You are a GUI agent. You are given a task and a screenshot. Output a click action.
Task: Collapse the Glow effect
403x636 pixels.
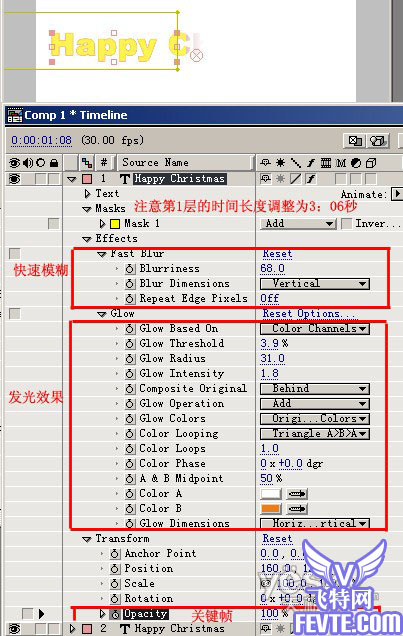[101, 314]
